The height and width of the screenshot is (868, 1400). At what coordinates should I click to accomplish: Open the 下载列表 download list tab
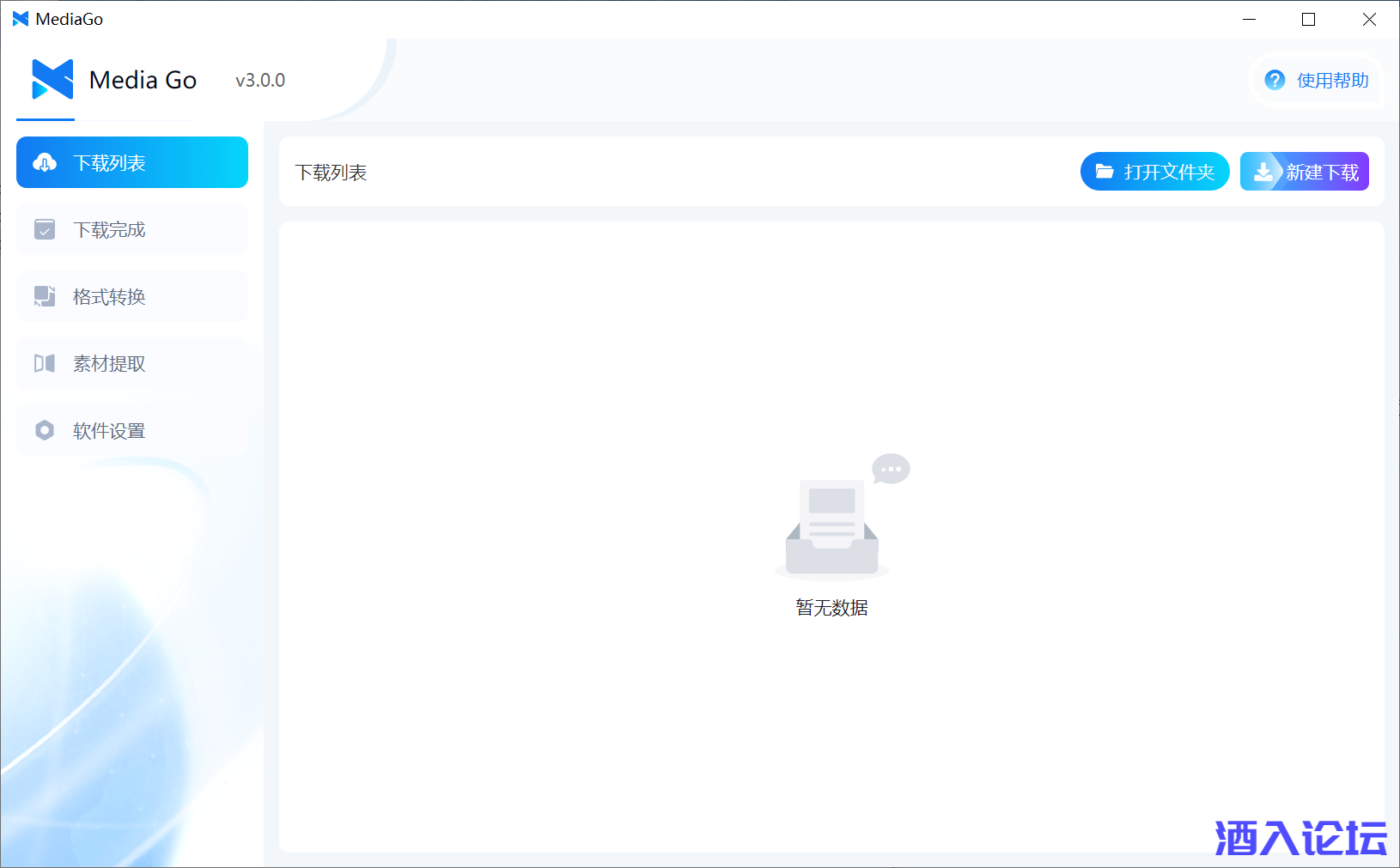click(132, 162)
